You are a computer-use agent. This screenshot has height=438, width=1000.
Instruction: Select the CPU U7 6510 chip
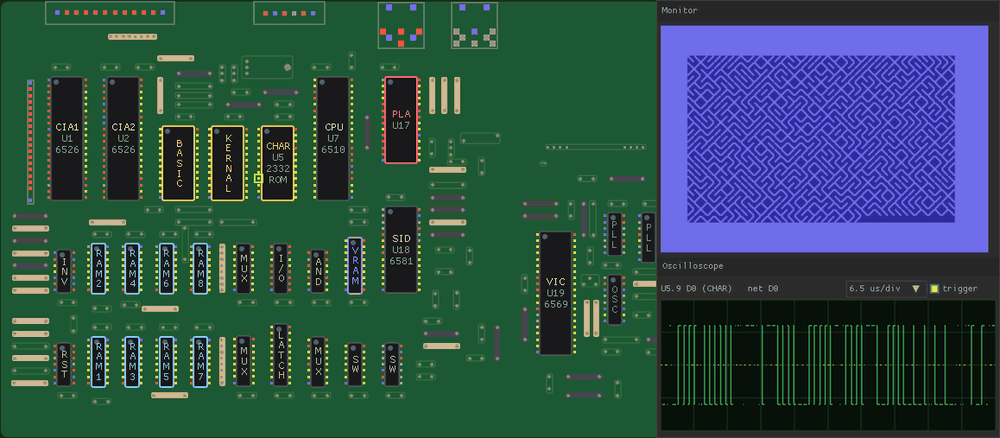334,138
